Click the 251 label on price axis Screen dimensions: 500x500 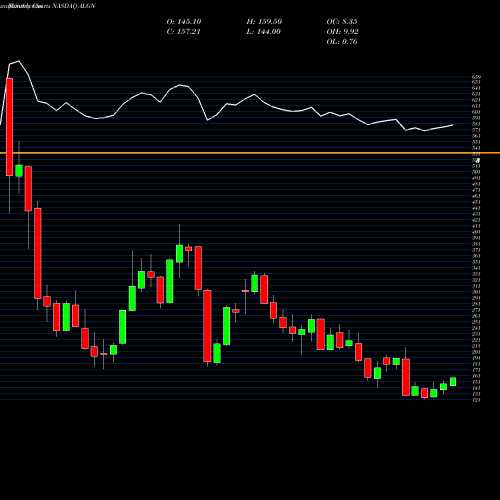point(476,322)
